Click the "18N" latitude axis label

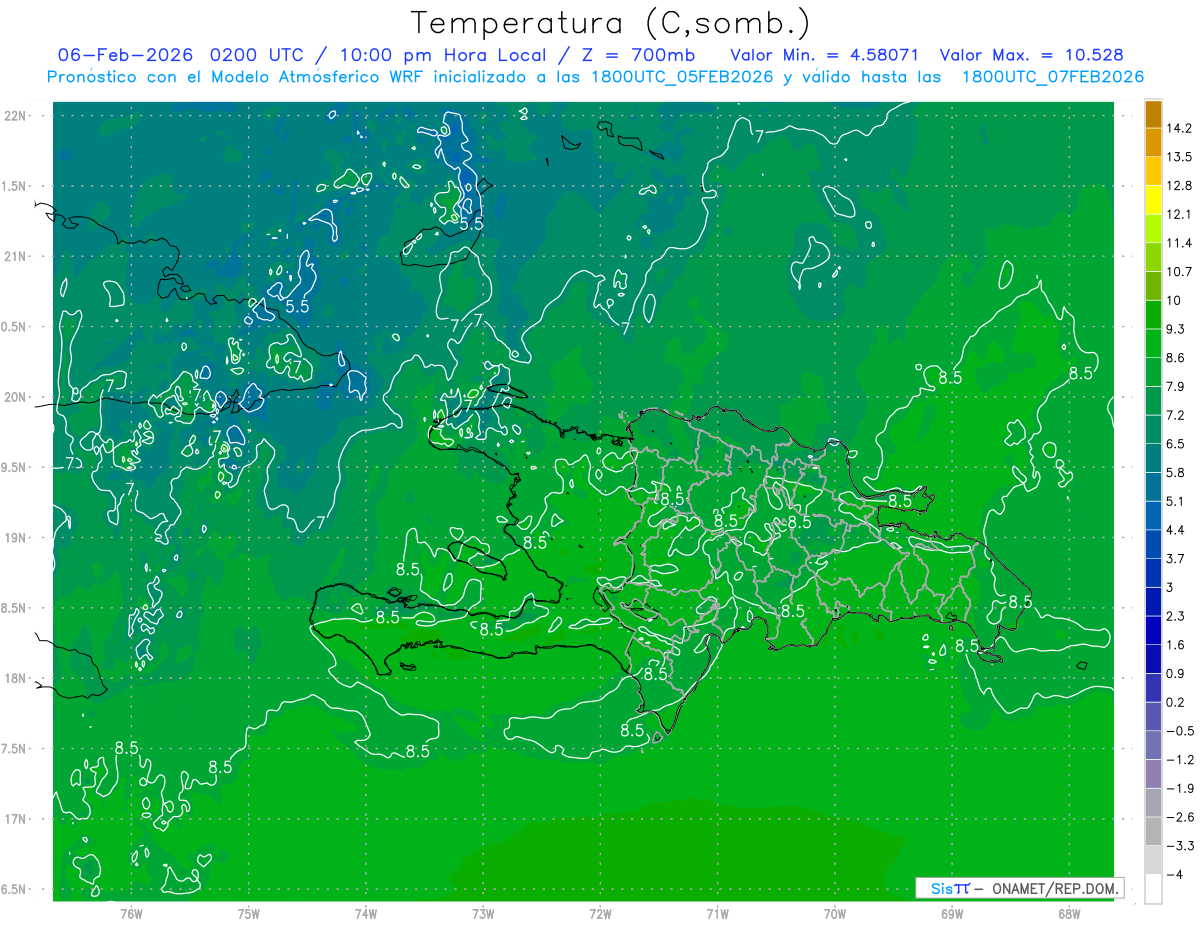click(15, 678)
